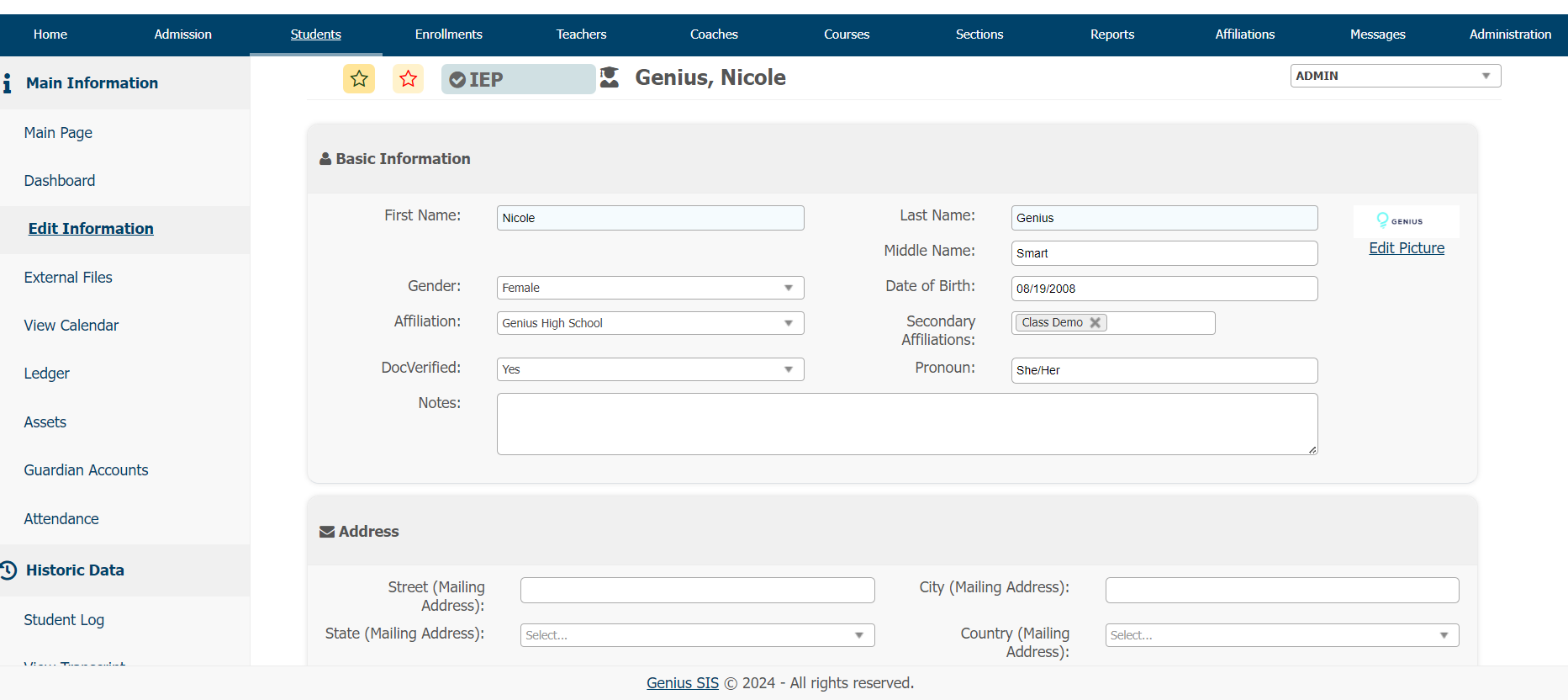Open the ADMIN role selector

[1395, 76]
